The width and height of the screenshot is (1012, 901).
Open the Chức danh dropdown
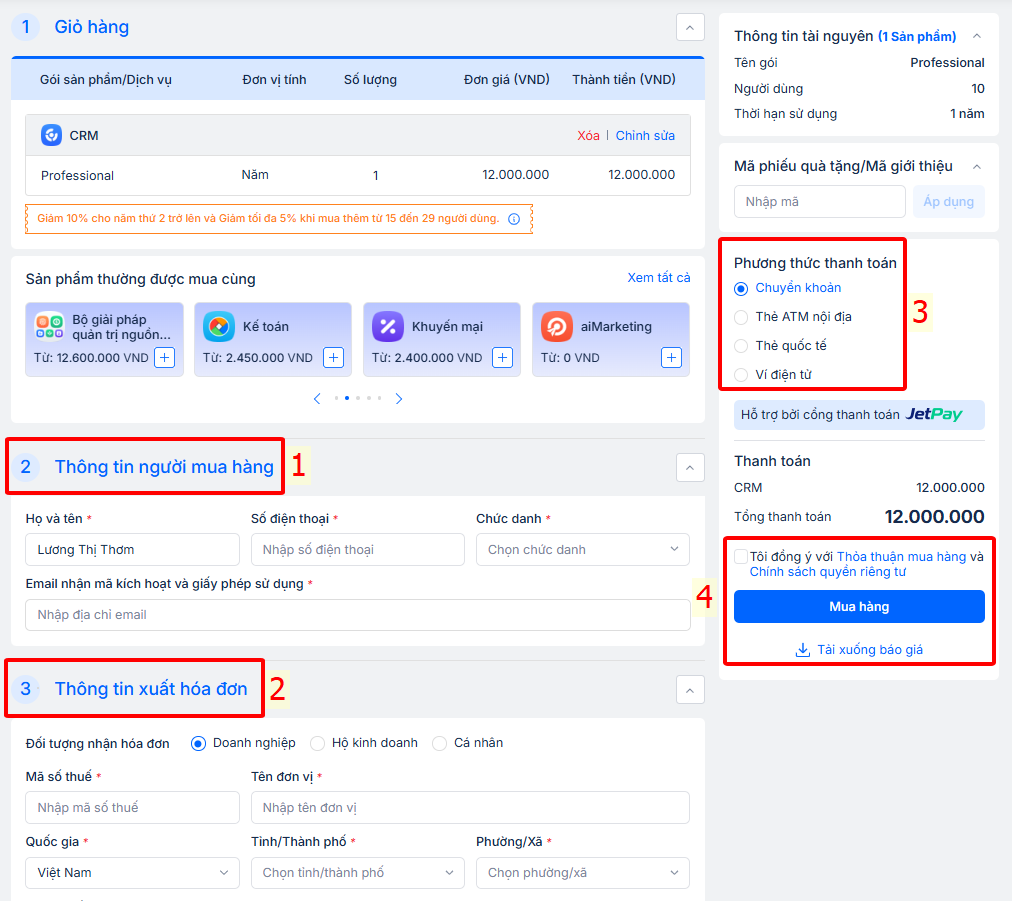(x=583, y=550)
